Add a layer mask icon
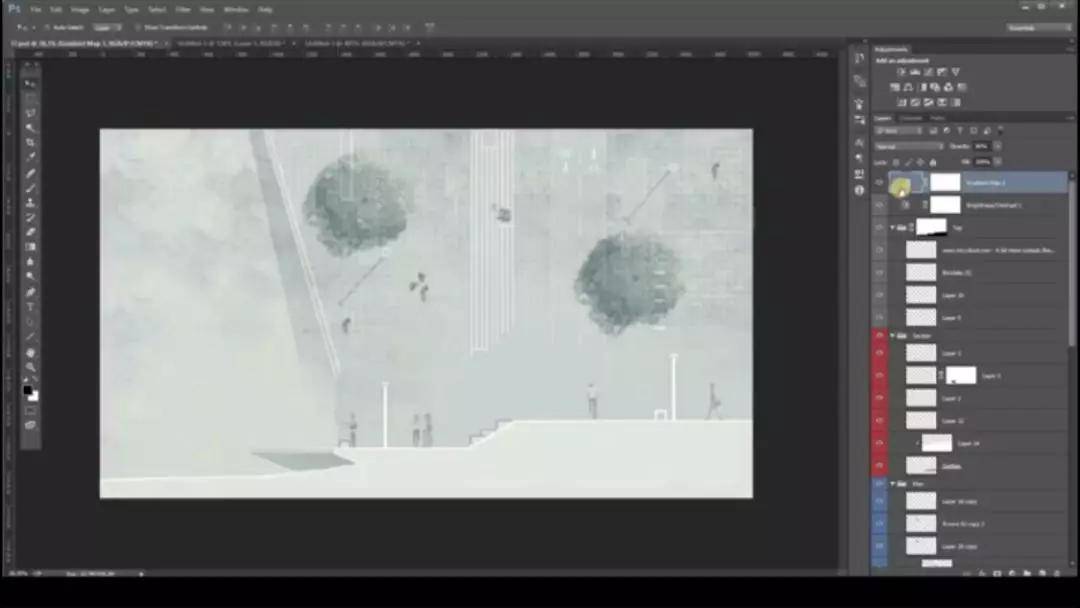Screen dimensions: 1080x608 [997, 573]
